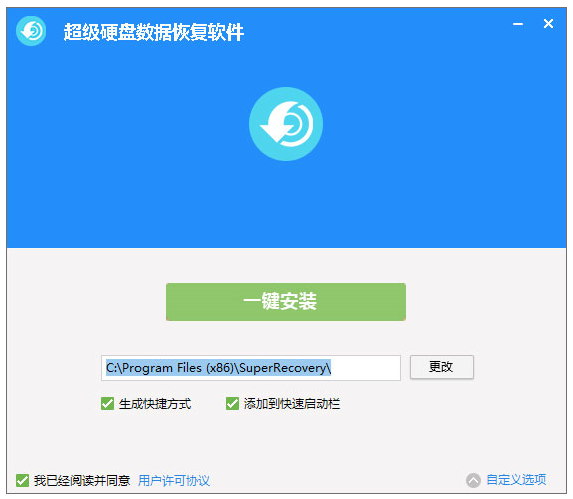Minimize the installer window
The image size is (573, 499).
click(x=518, y=24)
